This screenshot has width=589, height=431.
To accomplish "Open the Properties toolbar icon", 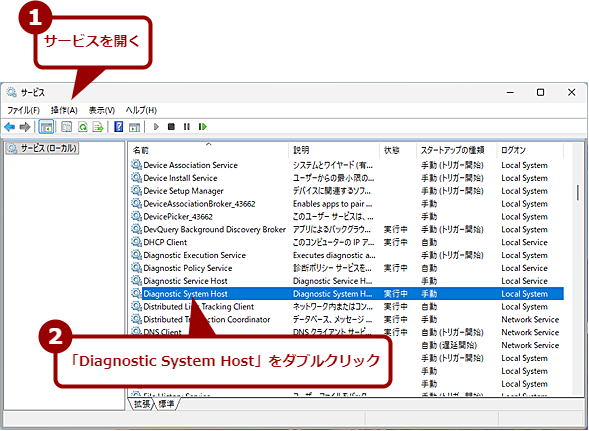I will pos(66,127).
